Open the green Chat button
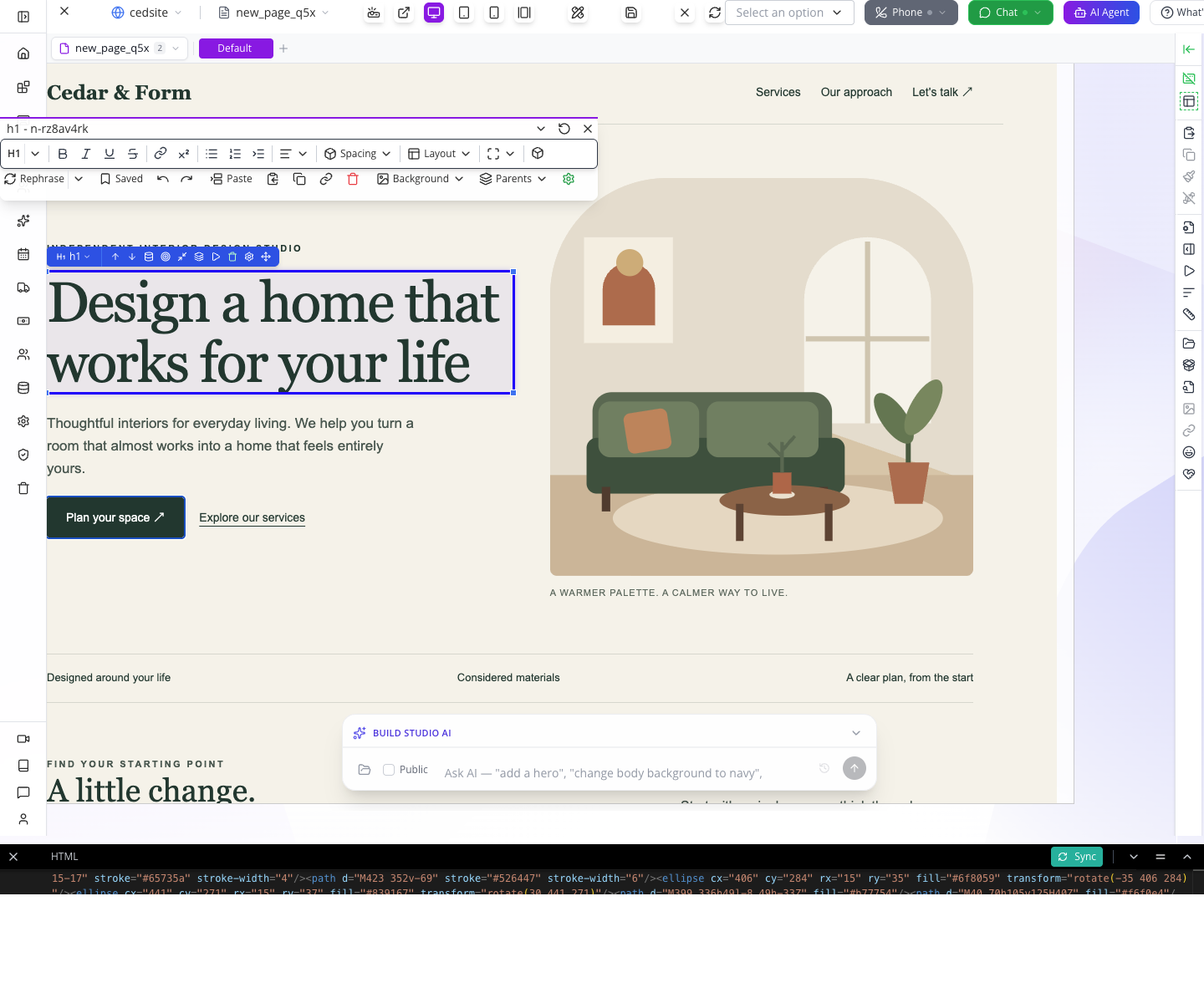The height and width of the screenshot is (1003, 1204). point(1011,13)
